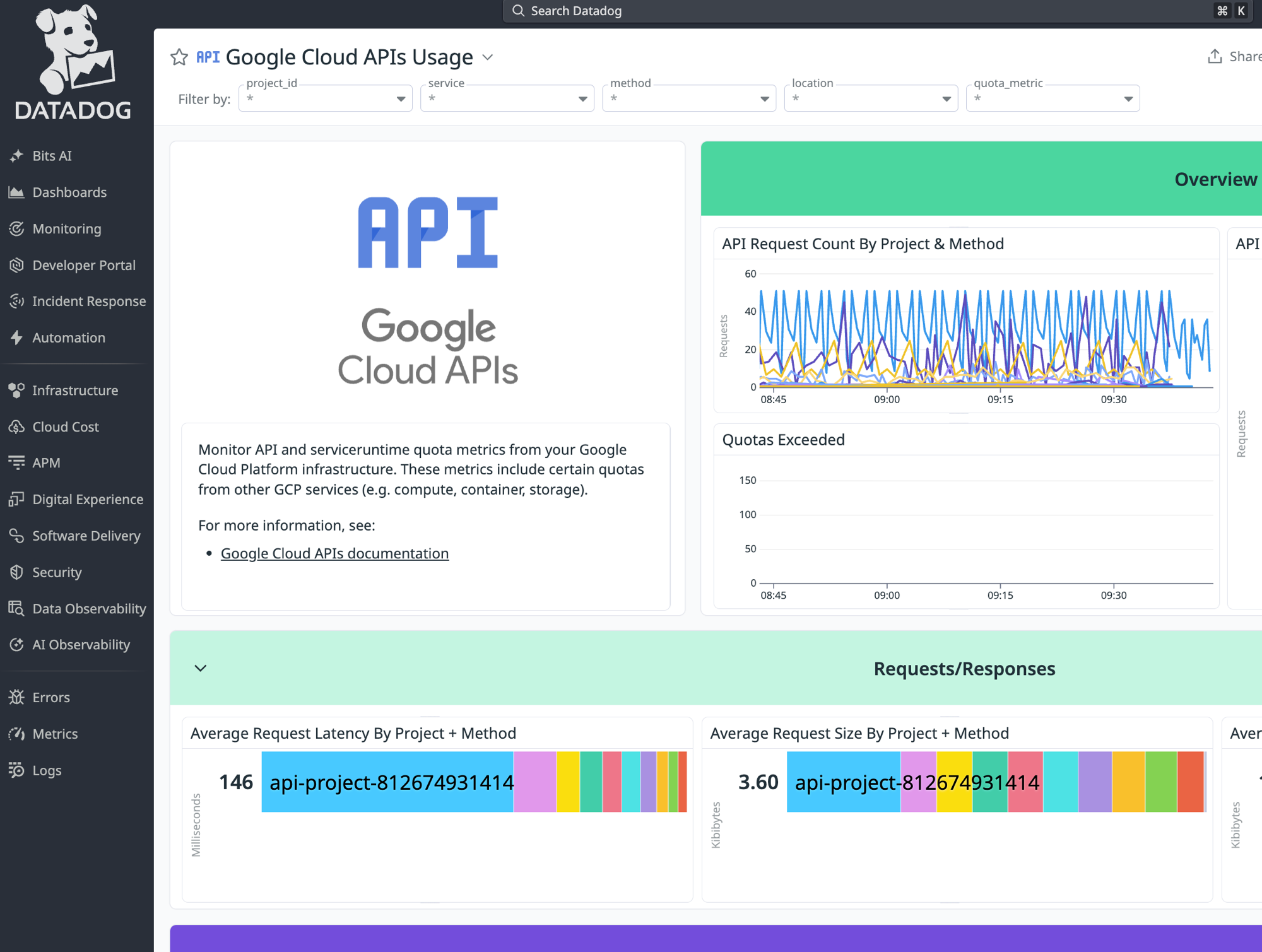
Task: Go to Dashboards in the sidebar
Action: coord(69,192)
